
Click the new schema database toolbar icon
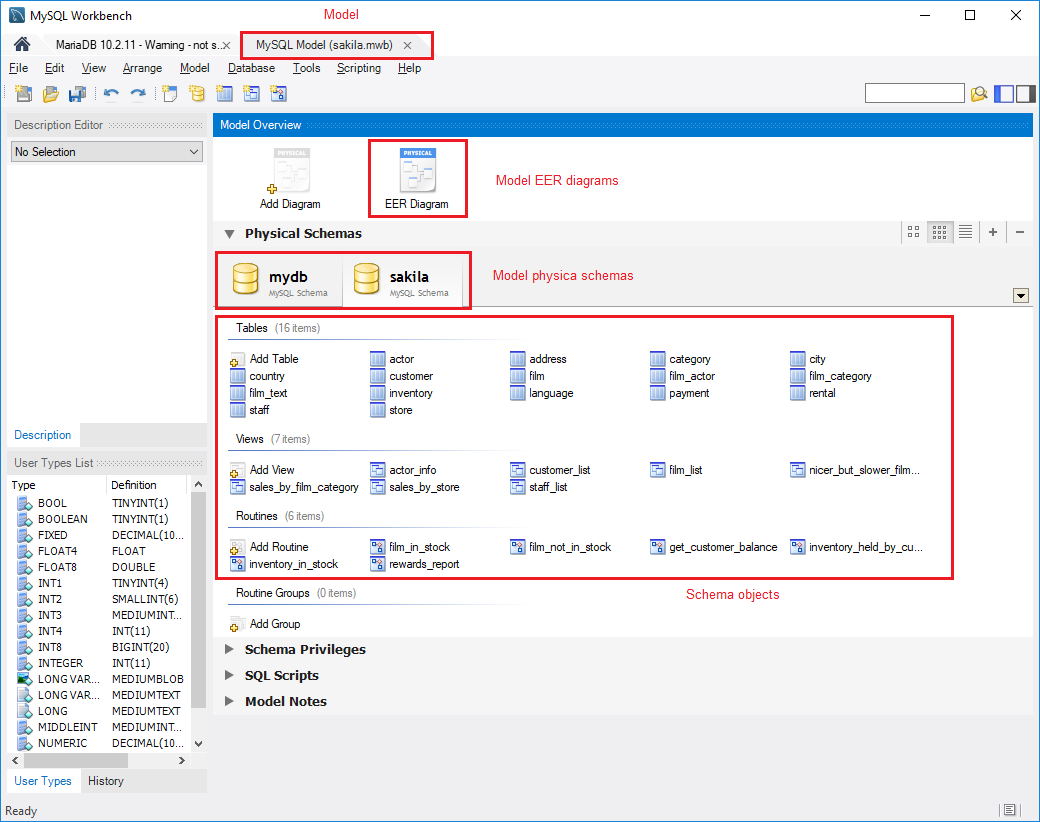197,94
